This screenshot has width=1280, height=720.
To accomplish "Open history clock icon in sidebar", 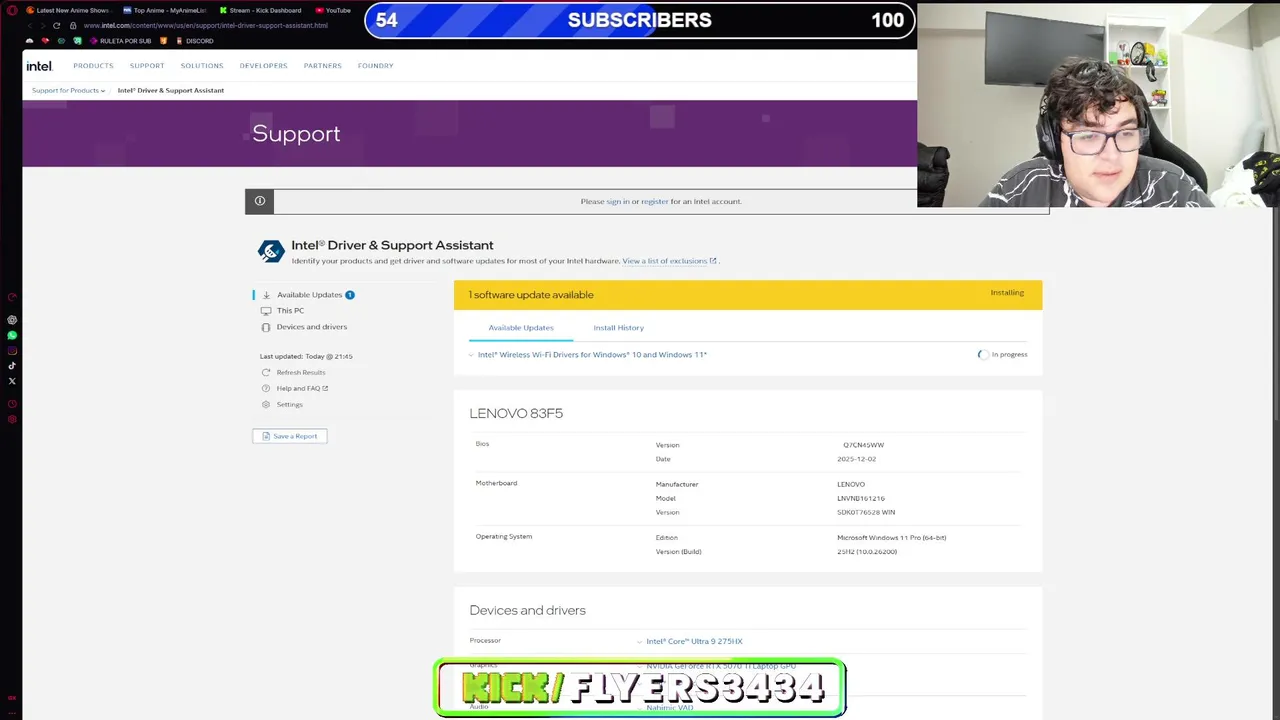I will [12, 404].
